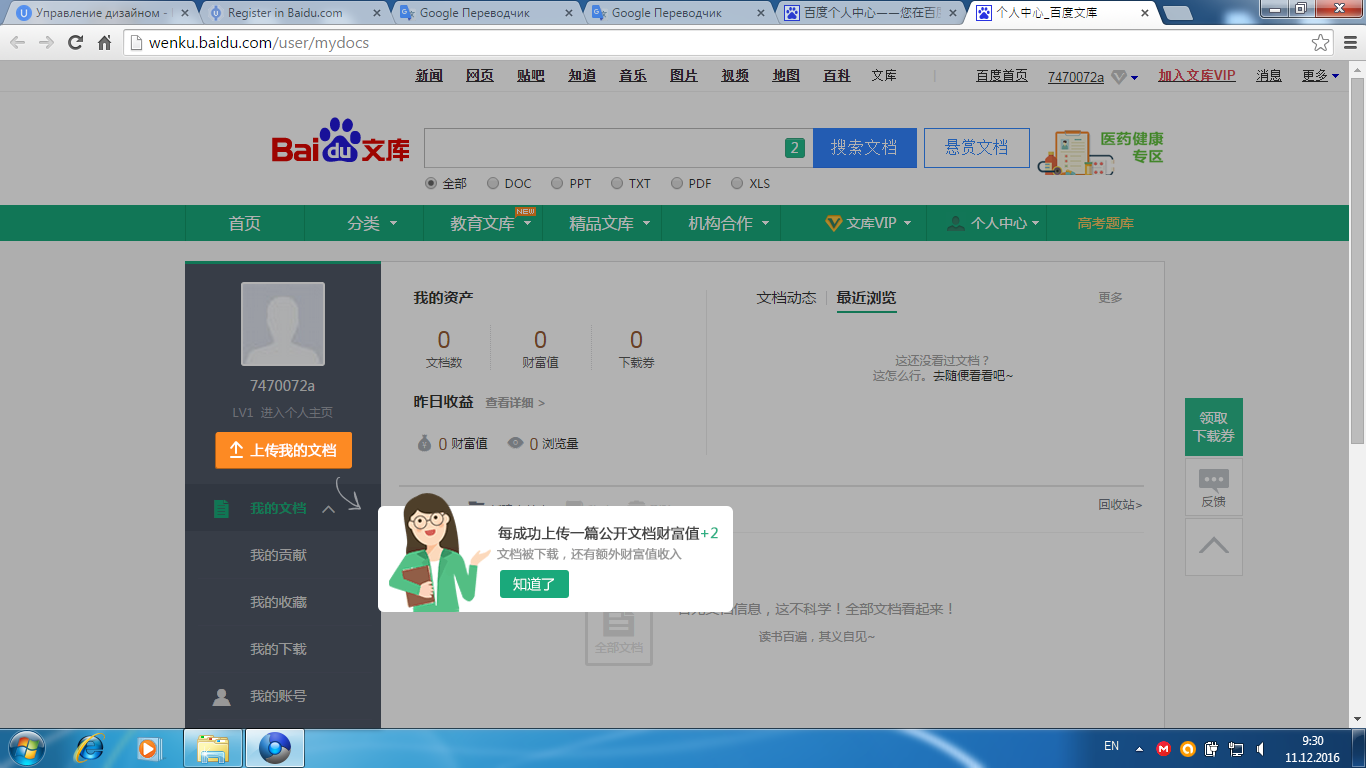Click the 我的账号 person icon in sidebar
The height and width of the screenshot is (768, 1366).
[x=222, y=697]
